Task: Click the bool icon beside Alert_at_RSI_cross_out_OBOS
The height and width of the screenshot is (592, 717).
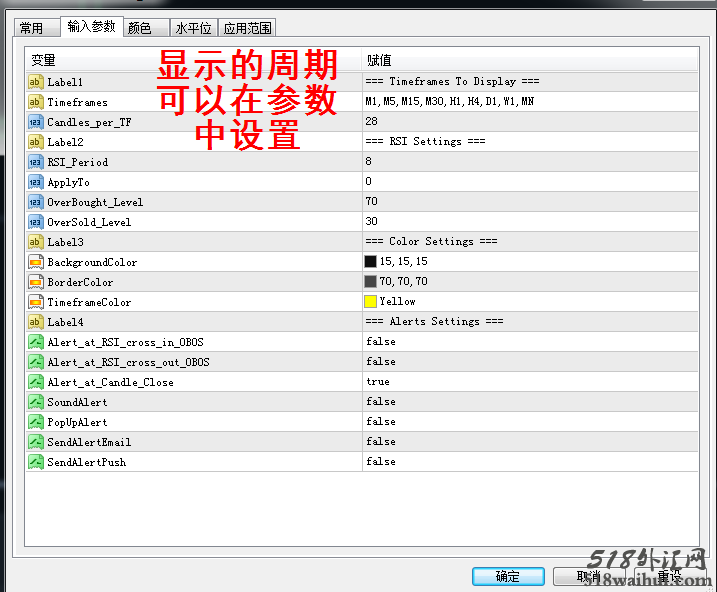Action: pyautogui.click(x=36, y=362)
